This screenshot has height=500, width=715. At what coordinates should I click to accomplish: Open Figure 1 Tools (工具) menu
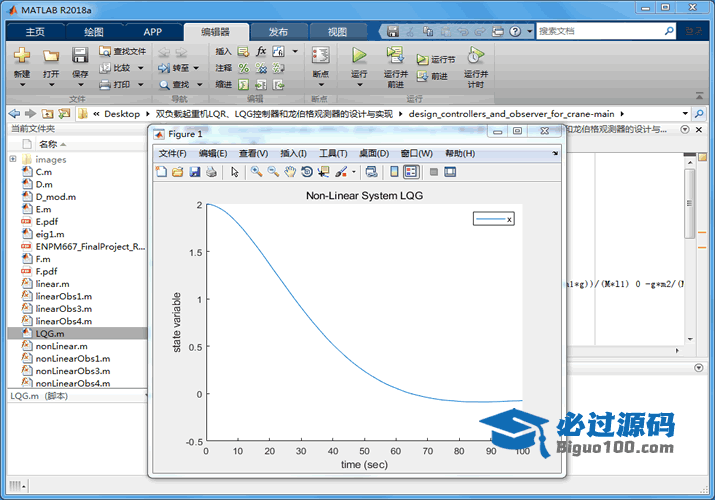pos(333,154)
